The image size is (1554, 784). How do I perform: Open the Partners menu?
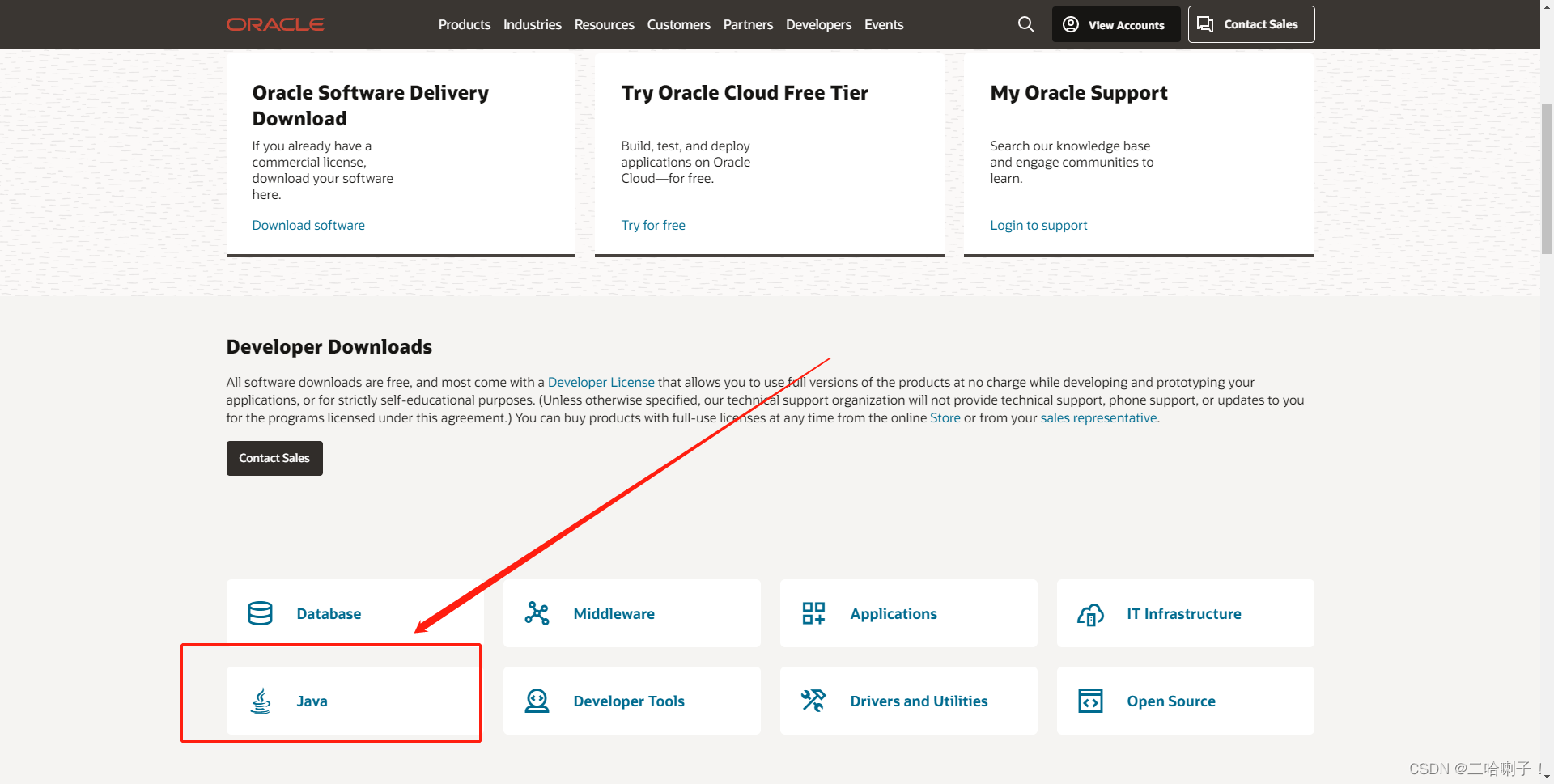pos(748,24)
